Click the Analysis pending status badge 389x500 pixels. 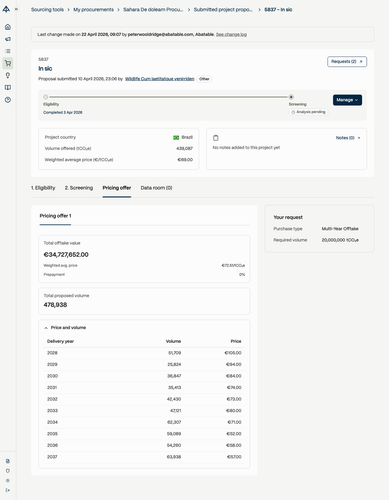[x=308, y=112]
